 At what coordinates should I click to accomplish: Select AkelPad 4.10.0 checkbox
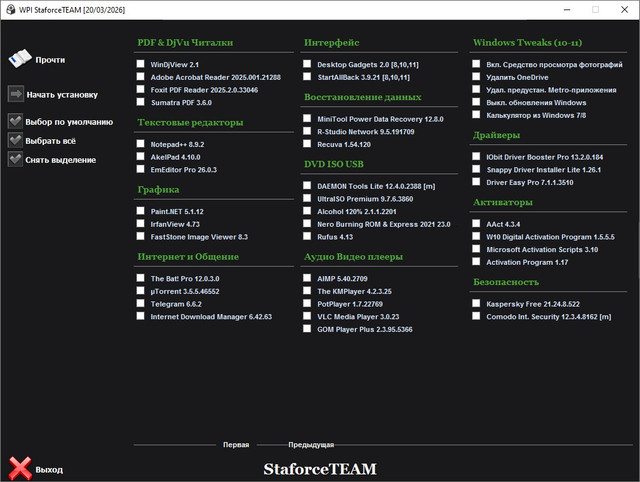pos(140,156)
